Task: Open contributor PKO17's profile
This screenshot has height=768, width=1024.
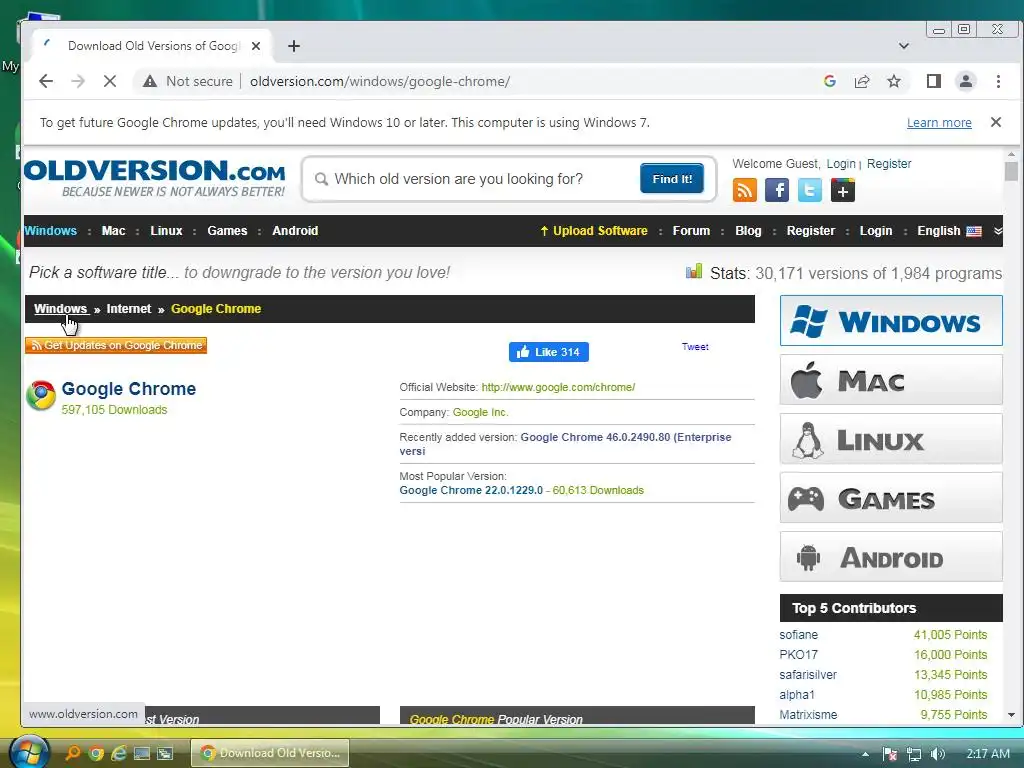Action: click(798, 654)
